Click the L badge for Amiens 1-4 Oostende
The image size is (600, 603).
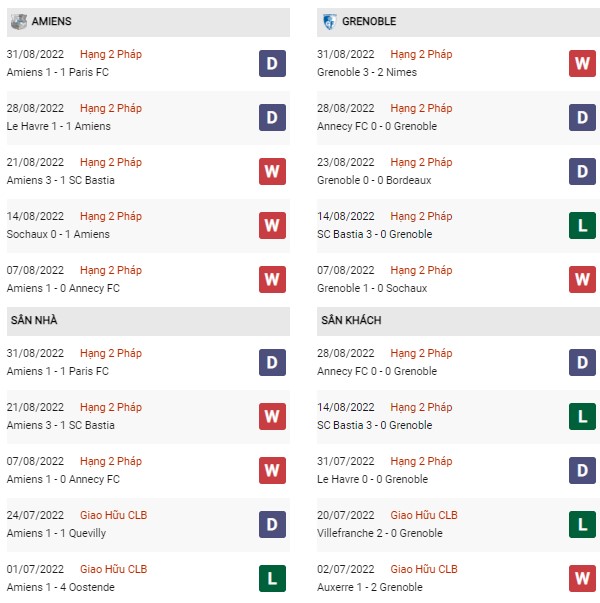click(x=272, y=578)
